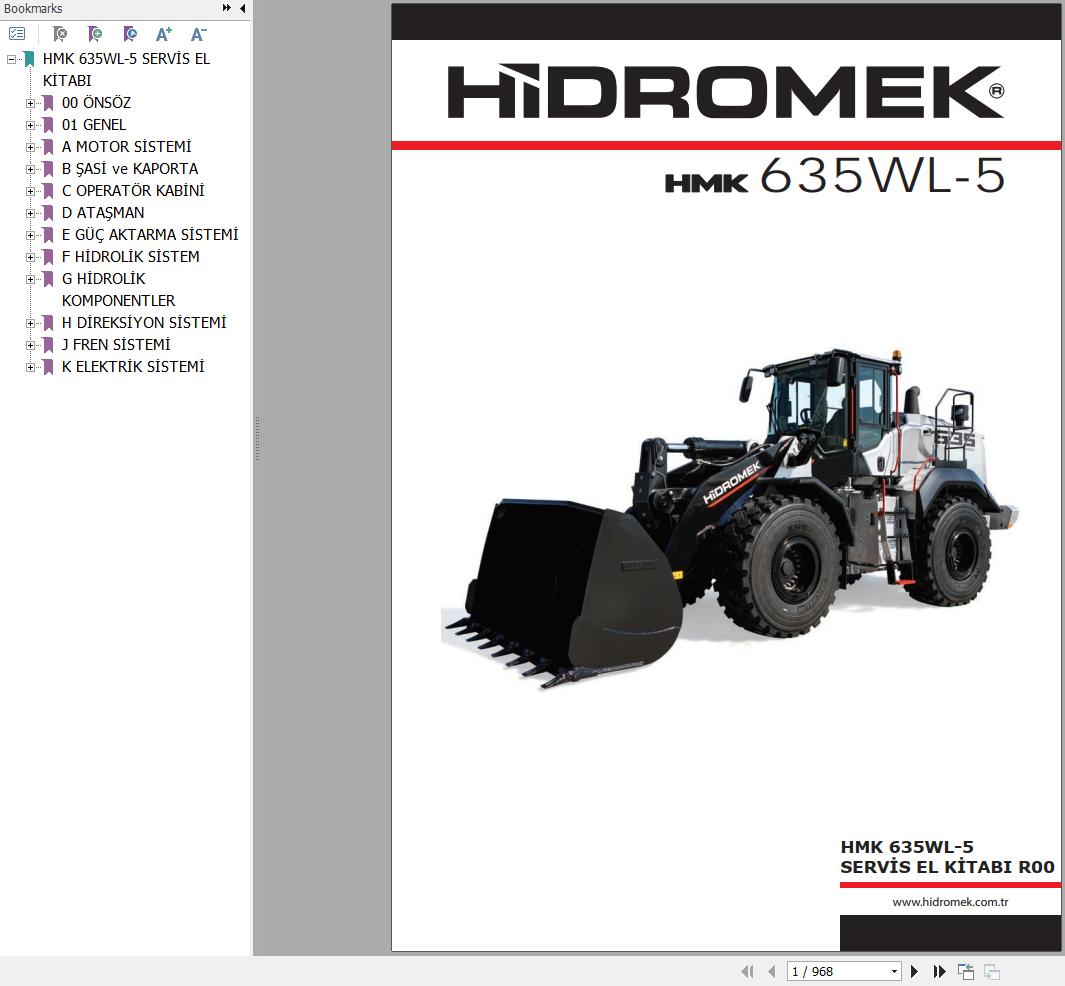Go to the previous page arrow

tap(772, 972)
